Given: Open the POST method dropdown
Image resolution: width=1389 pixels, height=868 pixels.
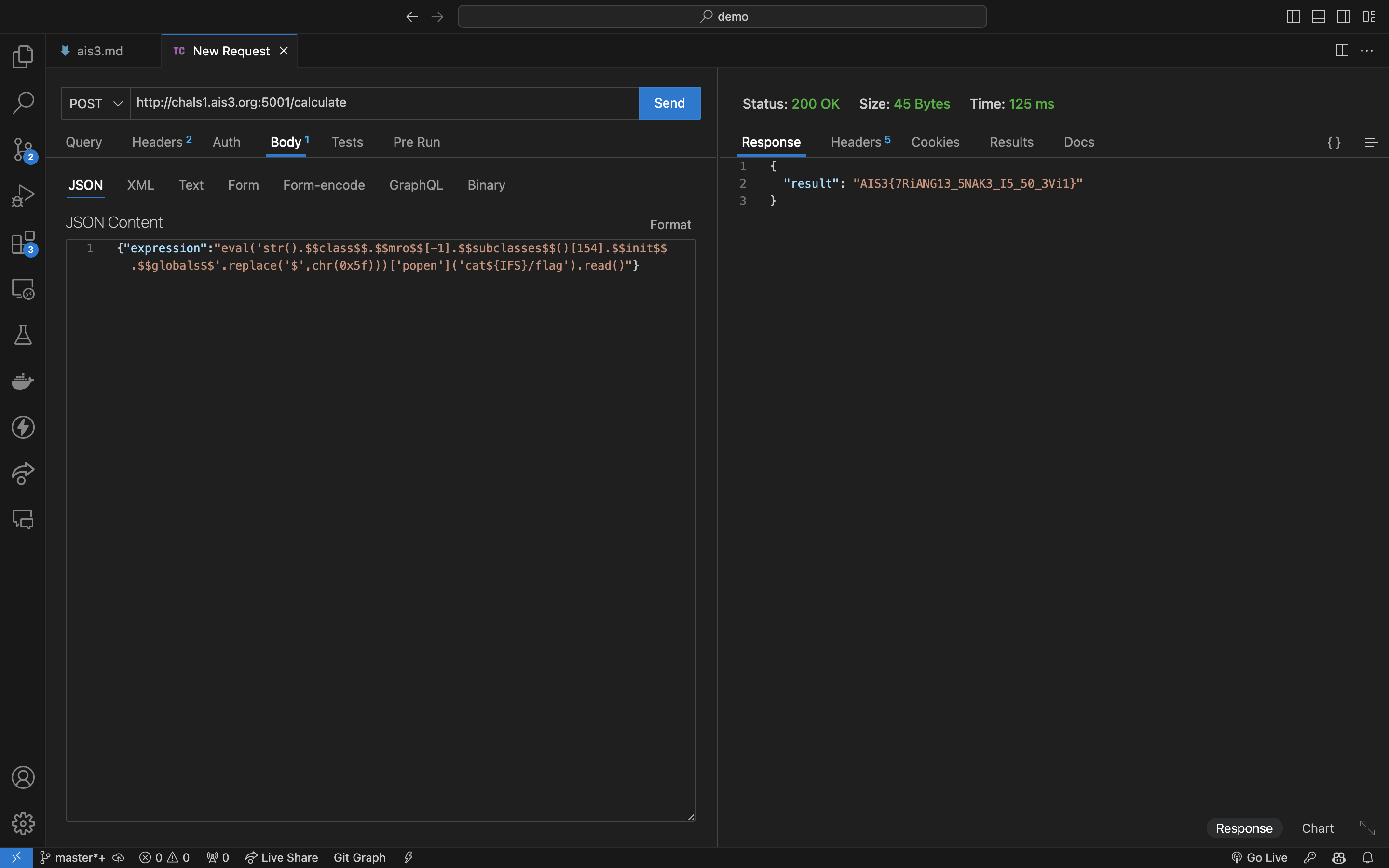Looking at the screenshot, I should [x=95, y=103].
